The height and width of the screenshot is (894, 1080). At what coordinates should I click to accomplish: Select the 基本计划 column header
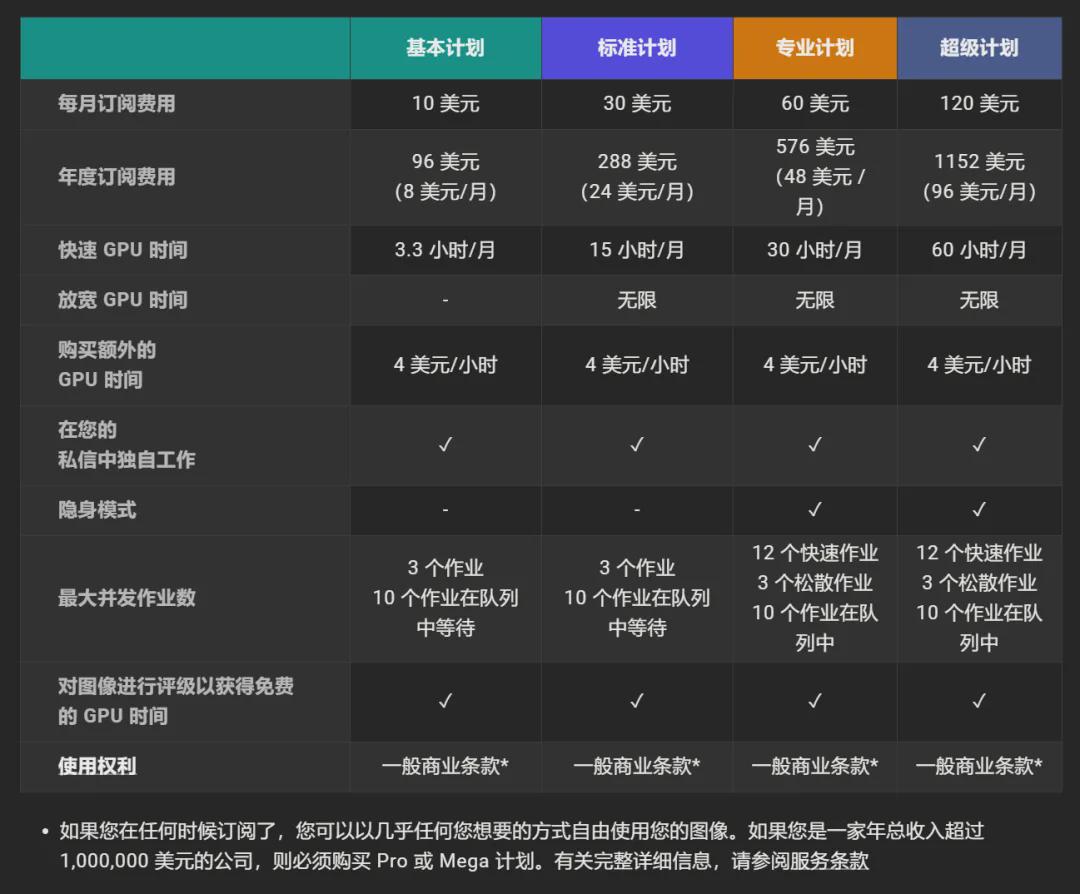[444, 47]
